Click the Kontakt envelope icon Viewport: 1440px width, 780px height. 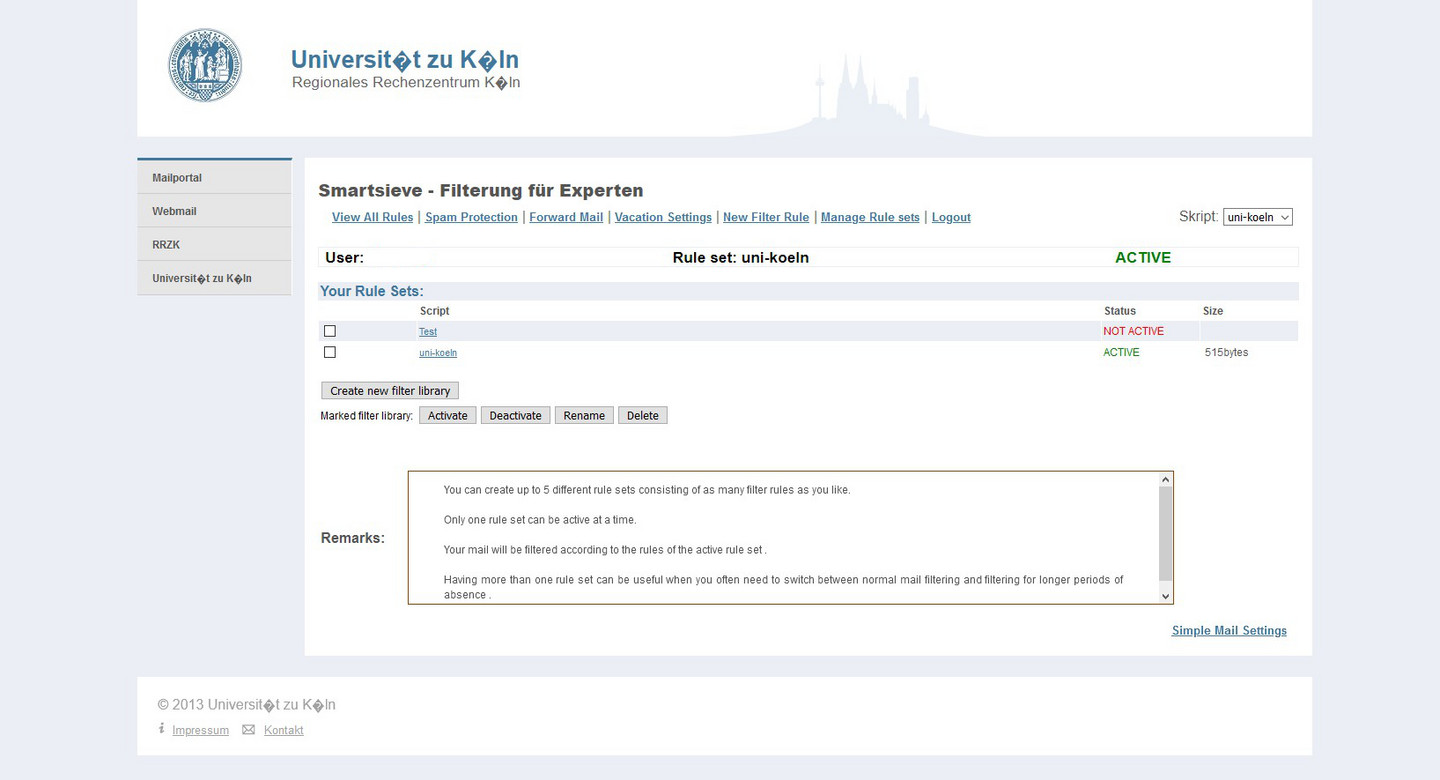coord(249,729)
